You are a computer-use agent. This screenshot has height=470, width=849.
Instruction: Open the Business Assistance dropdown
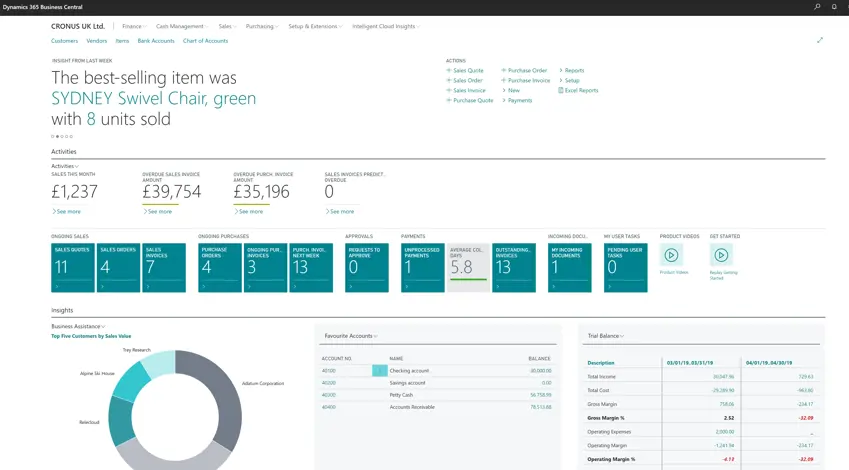(x=78, y=327)
